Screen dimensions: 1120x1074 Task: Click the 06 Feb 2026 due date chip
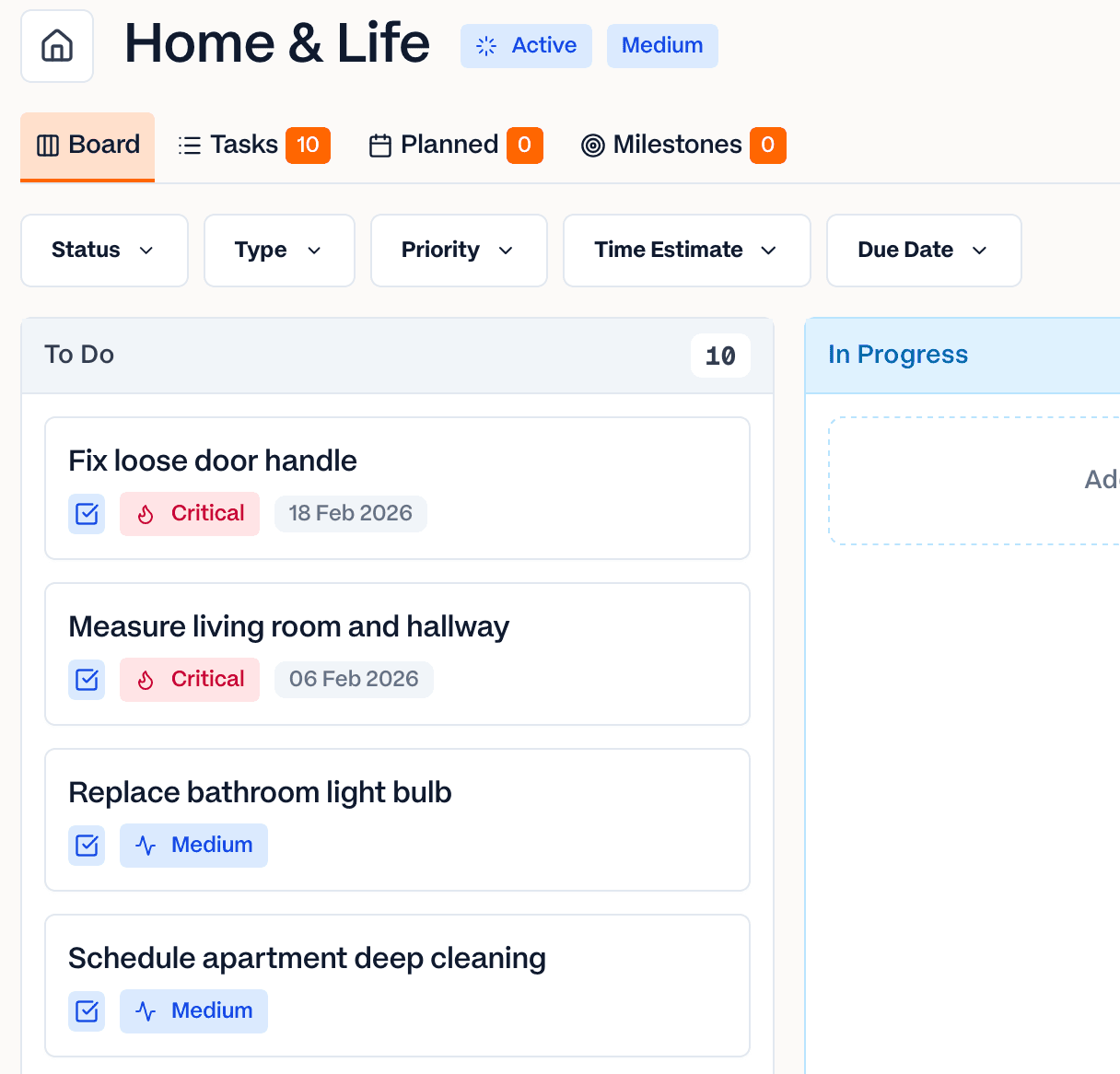point(354,679)
